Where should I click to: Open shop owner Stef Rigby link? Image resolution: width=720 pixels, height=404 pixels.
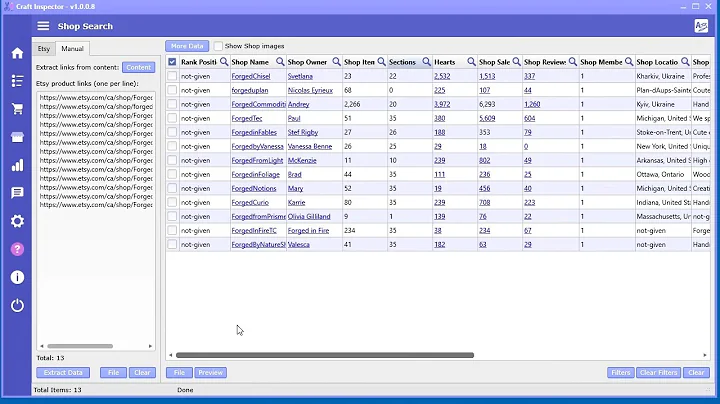(x=303, y=132)
